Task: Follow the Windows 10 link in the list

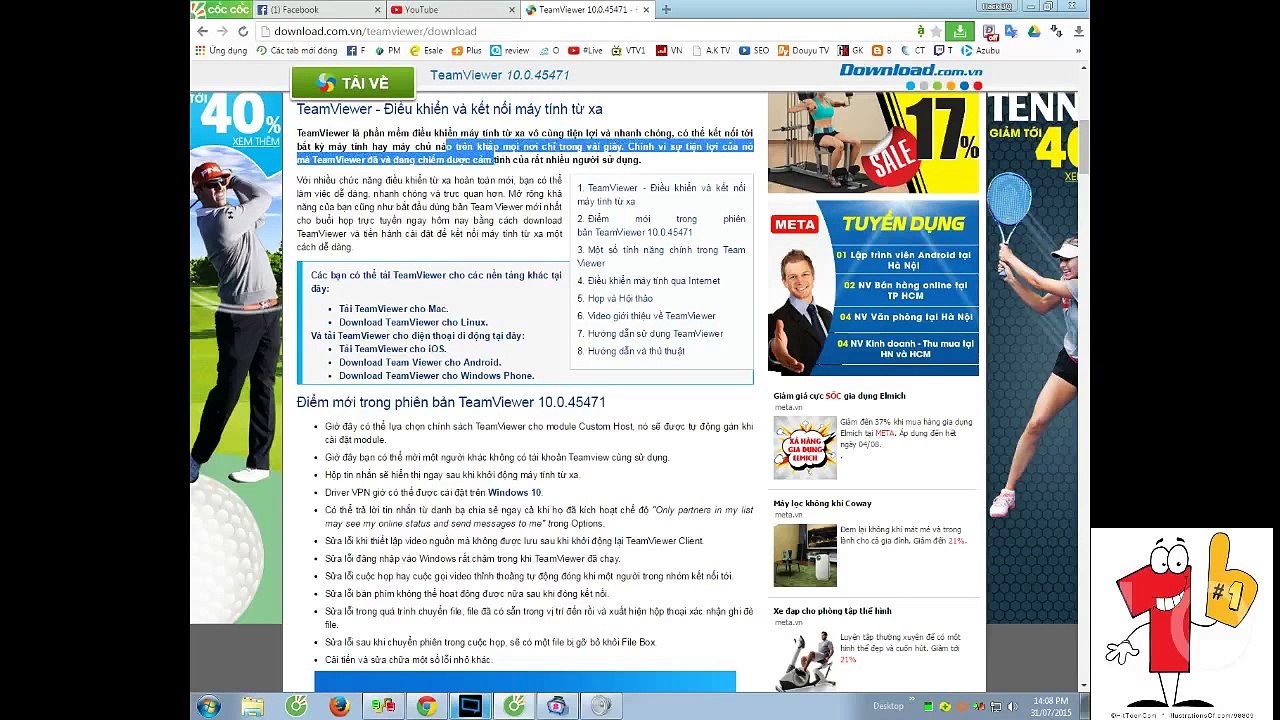Action: [514, 493]
